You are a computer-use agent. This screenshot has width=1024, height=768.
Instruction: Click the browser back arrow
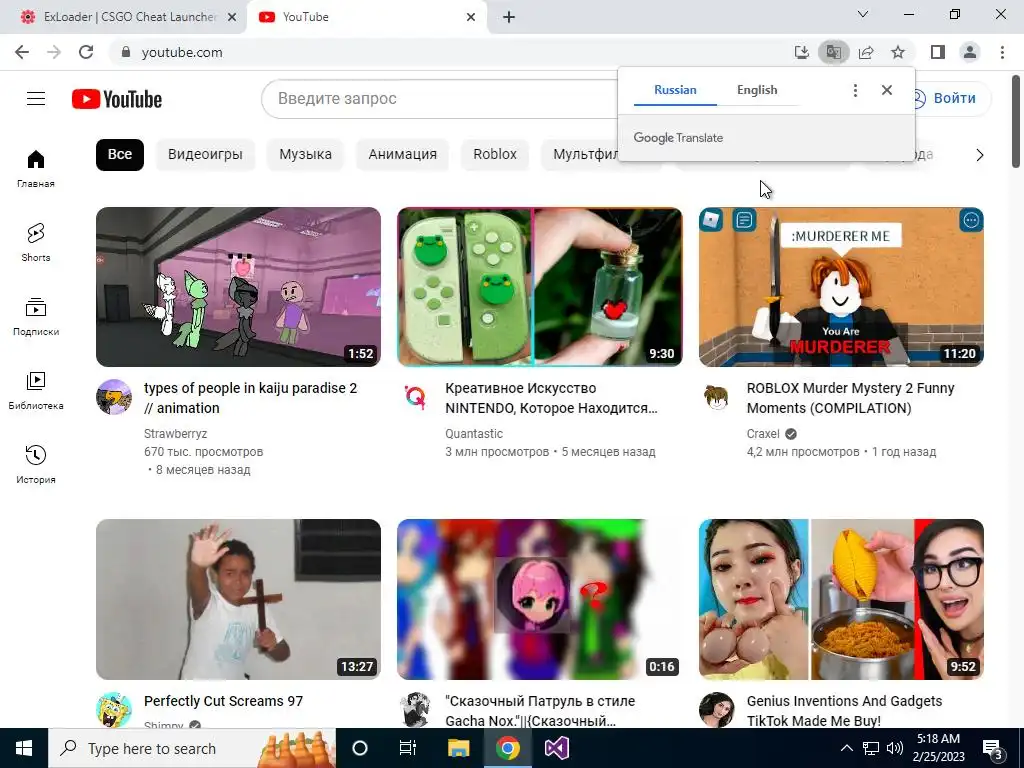tap(22, 52)
